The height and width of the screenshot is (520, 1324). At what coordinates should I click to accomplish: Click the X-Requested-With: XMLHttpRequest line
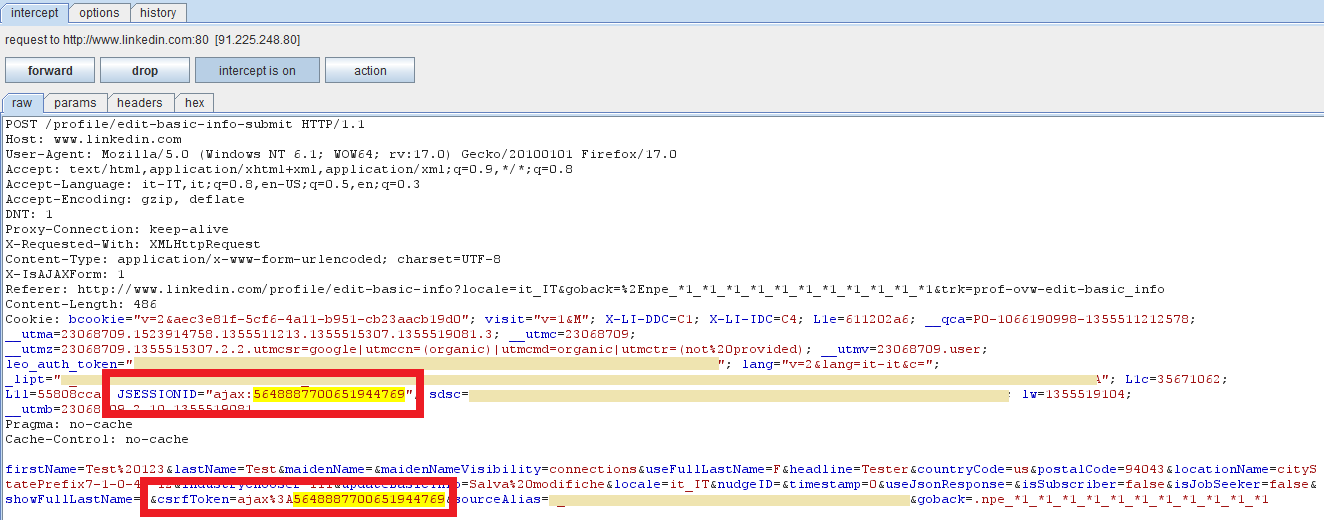click(133, 244)
